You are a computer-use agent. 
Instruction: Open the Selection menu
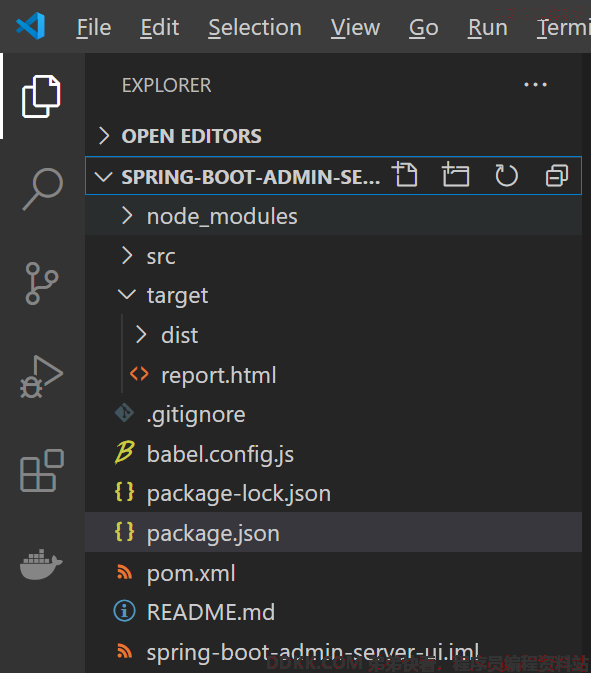click(255, 27)
